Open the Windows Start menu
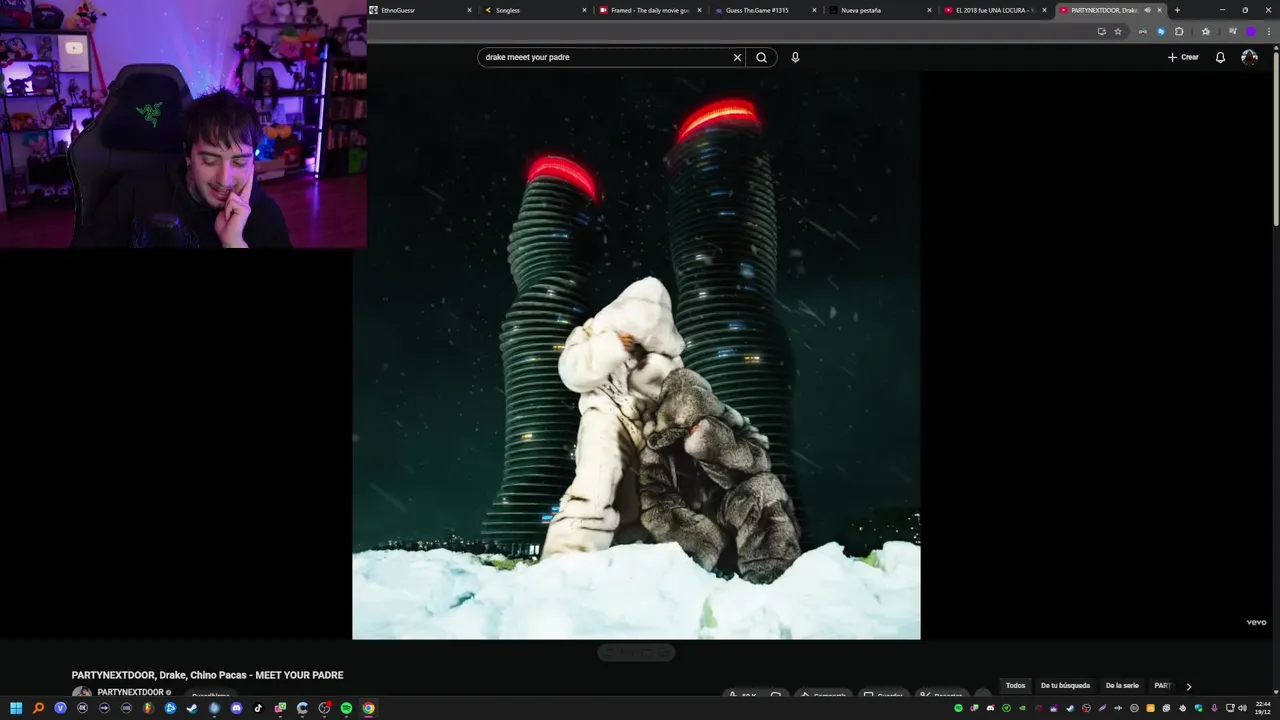This screenshot has height=720, width=1280. [16, 708]
